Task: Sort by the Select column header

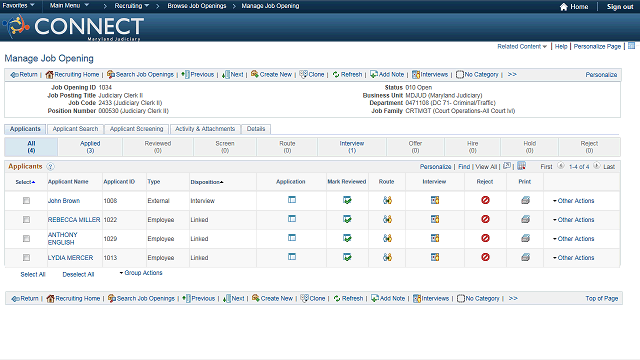Action: [x=25, y=182]
